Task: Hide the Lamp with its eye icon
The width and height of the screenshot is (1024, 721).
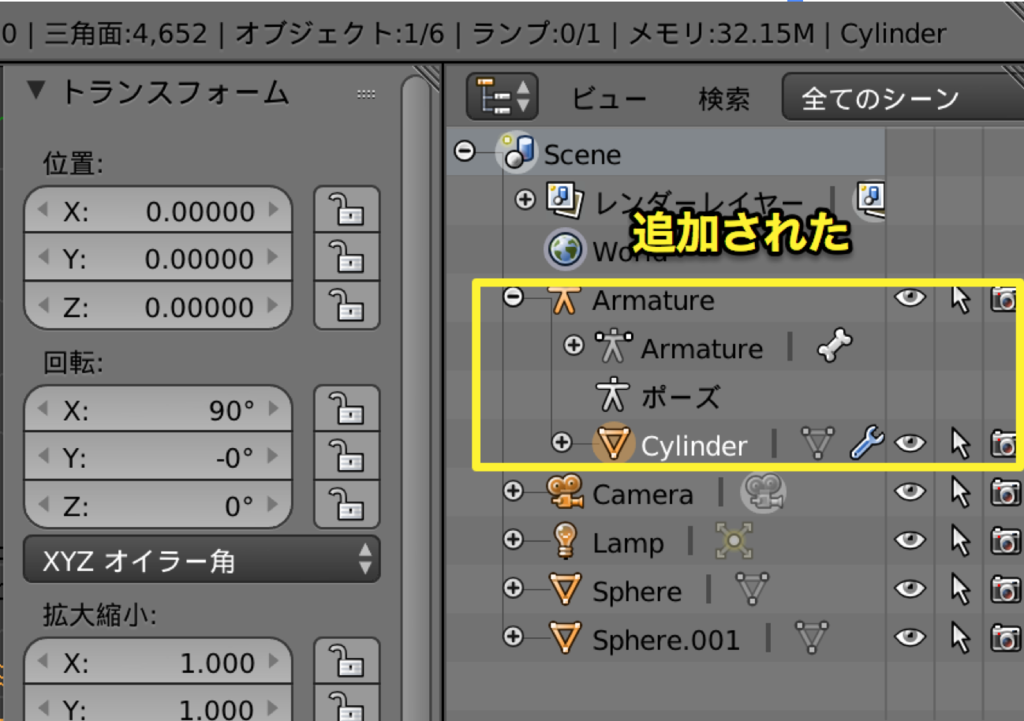Action: tap(910, 540)
